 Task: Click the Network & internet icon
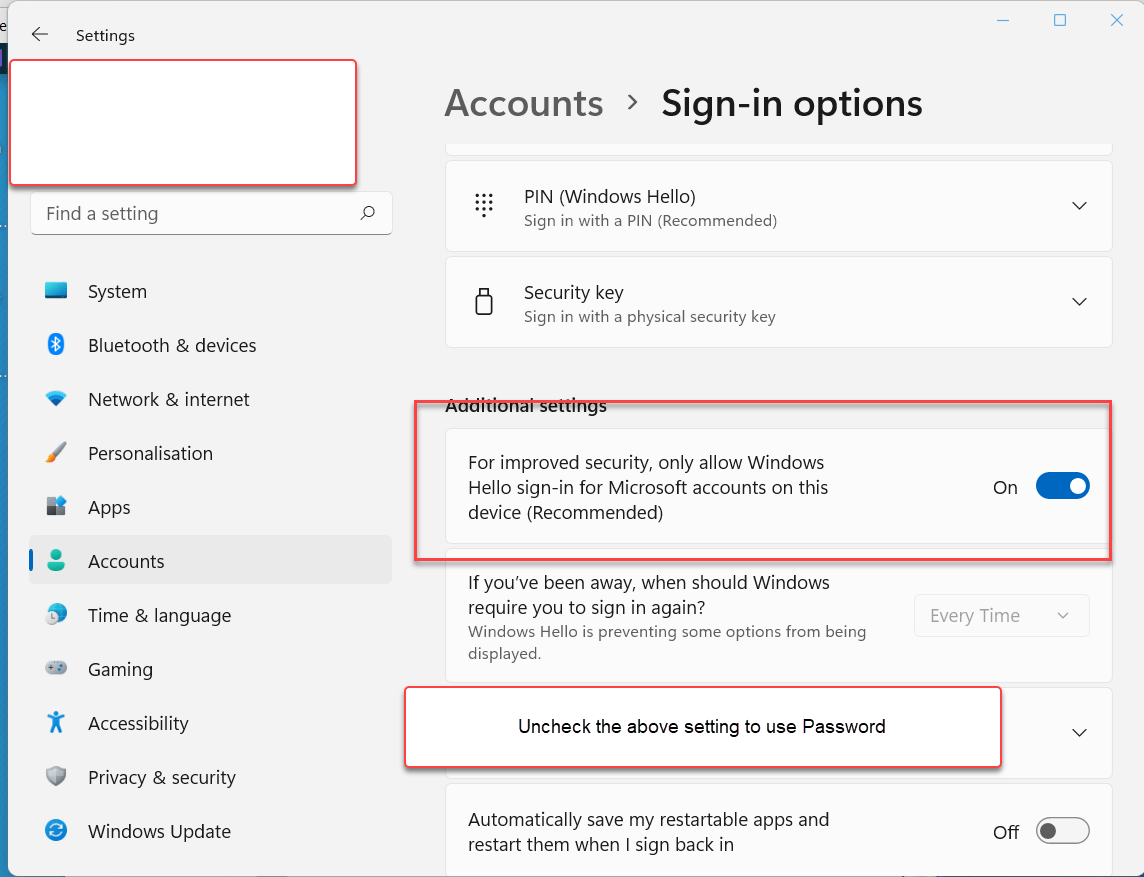tap(56, 399)
